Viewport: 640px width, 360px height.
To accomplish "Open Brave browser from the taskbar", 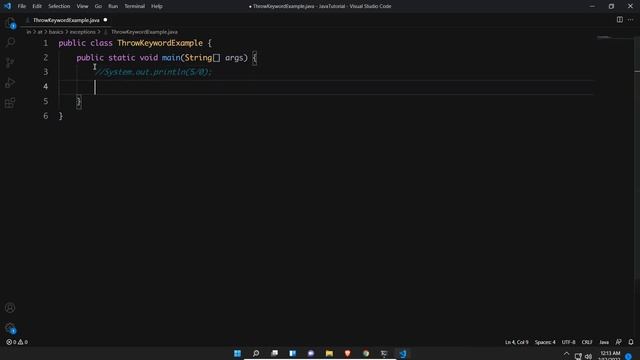I will click(347, 353).
